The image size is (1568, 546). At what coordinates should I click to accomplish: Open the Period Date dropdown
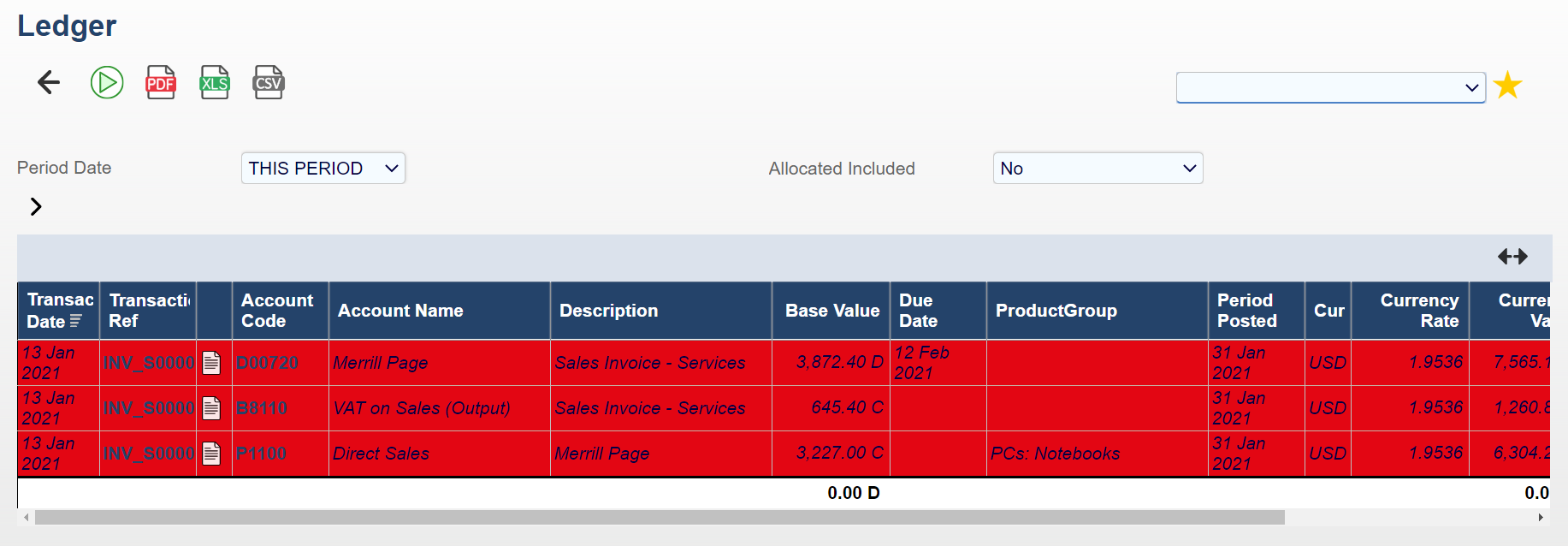coord(323,169)
